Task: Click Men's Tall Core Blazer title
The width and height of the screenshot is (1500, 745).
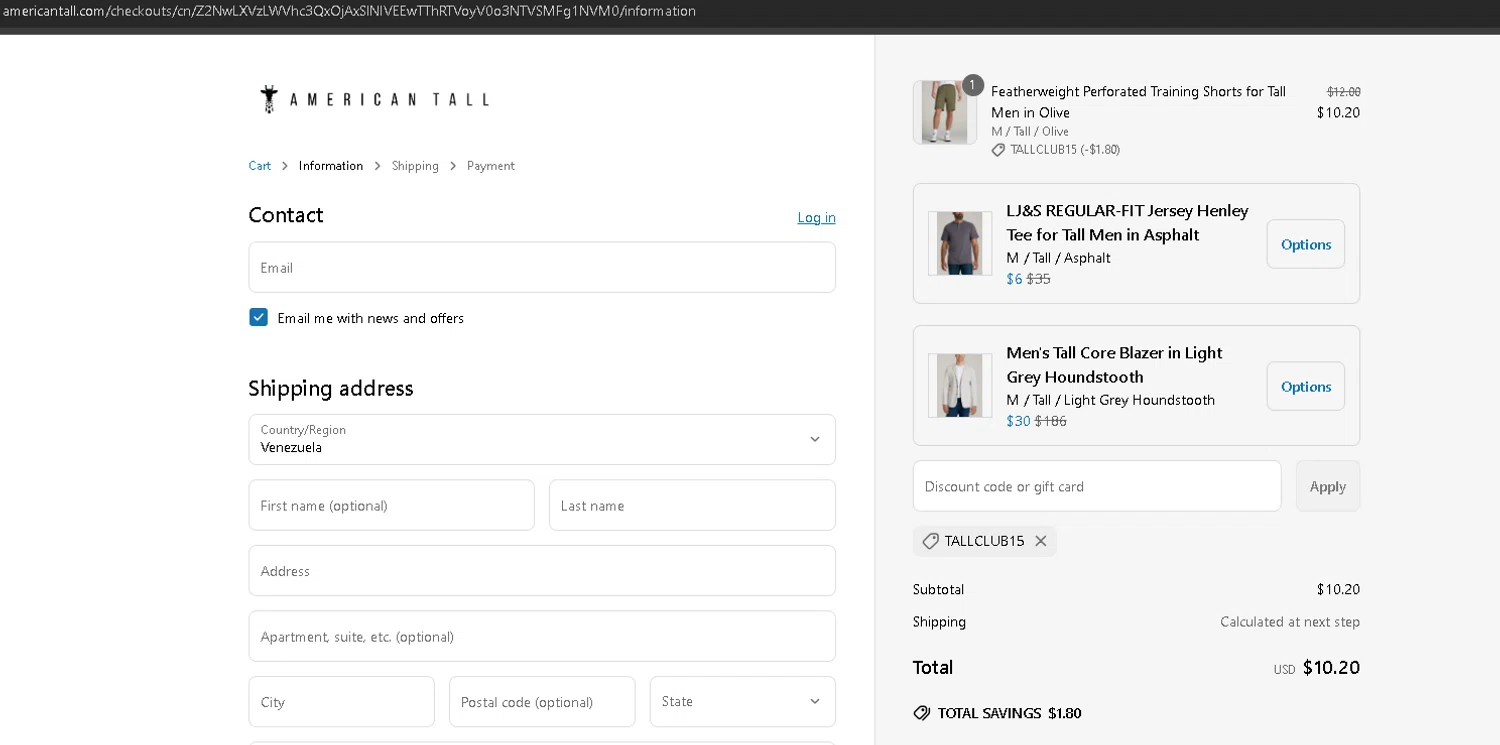Action: (x=1114, y=365)
